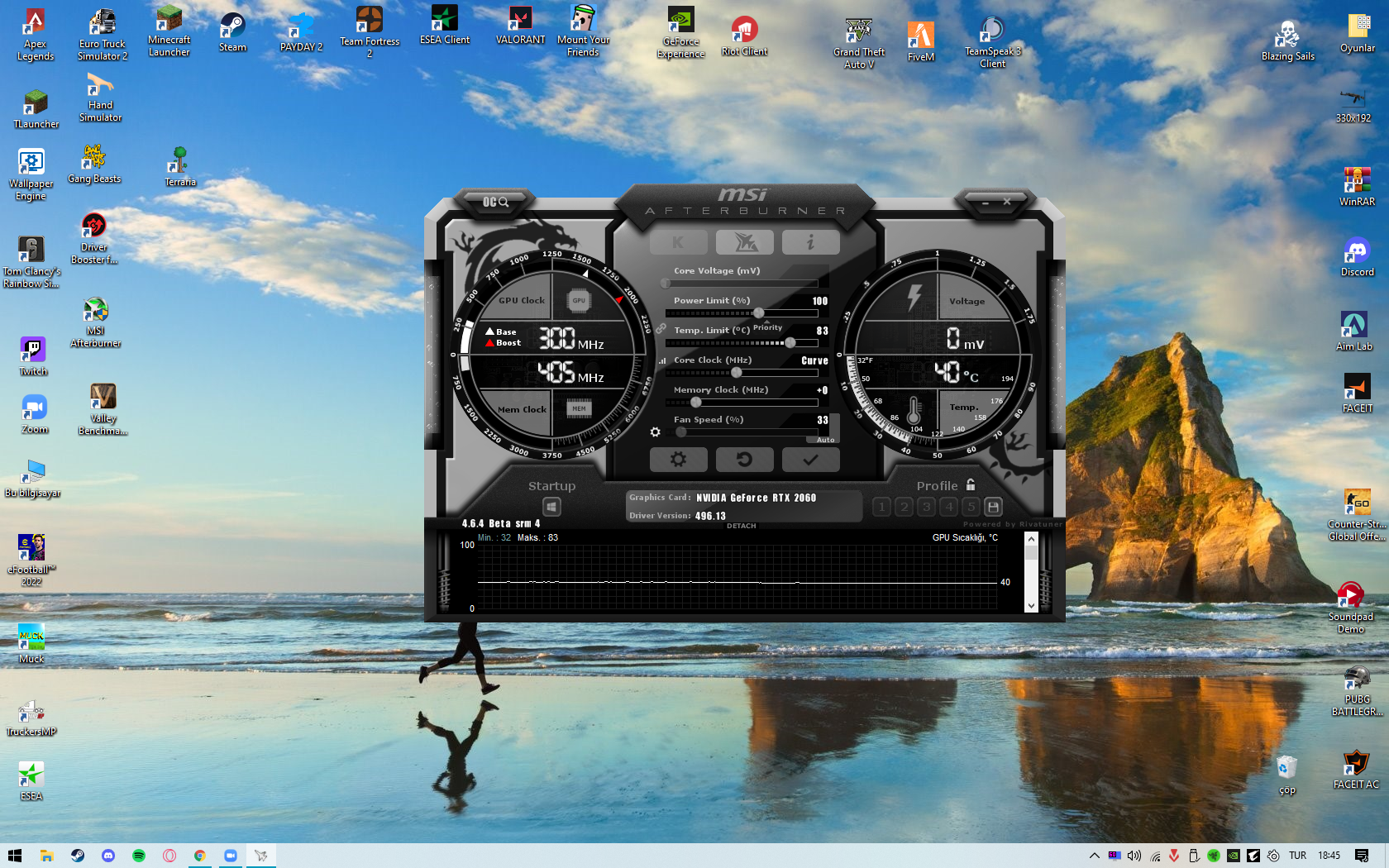Click the volume icon in system tray
Image resolution: width=1389 pixels, height=868 pixels.
pyautogui.click(x=1134, y=856)
